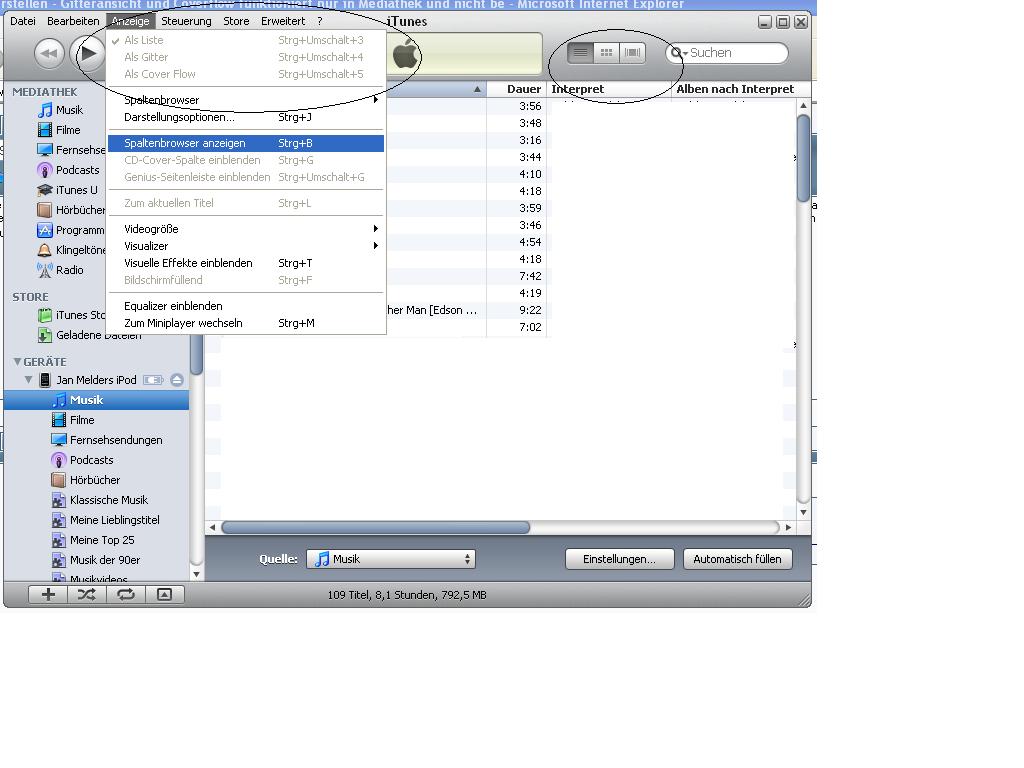The height and width of the screenshot is (768, 1024).
Task: Open the Steuerung menu
Action: (x=186, y=21)
